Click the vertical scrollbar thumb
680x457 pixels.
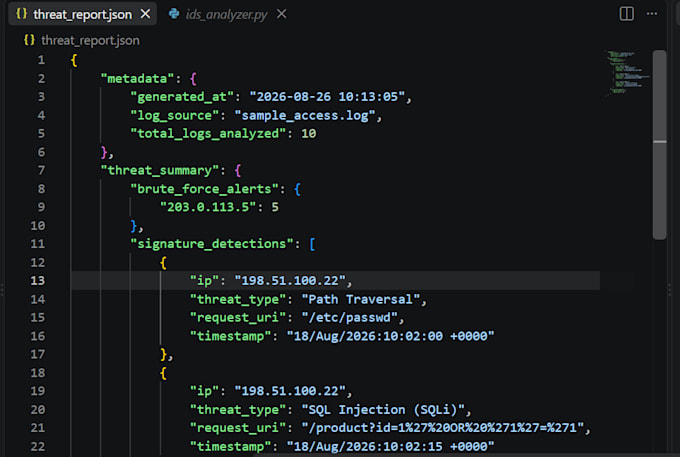point(660,144)
